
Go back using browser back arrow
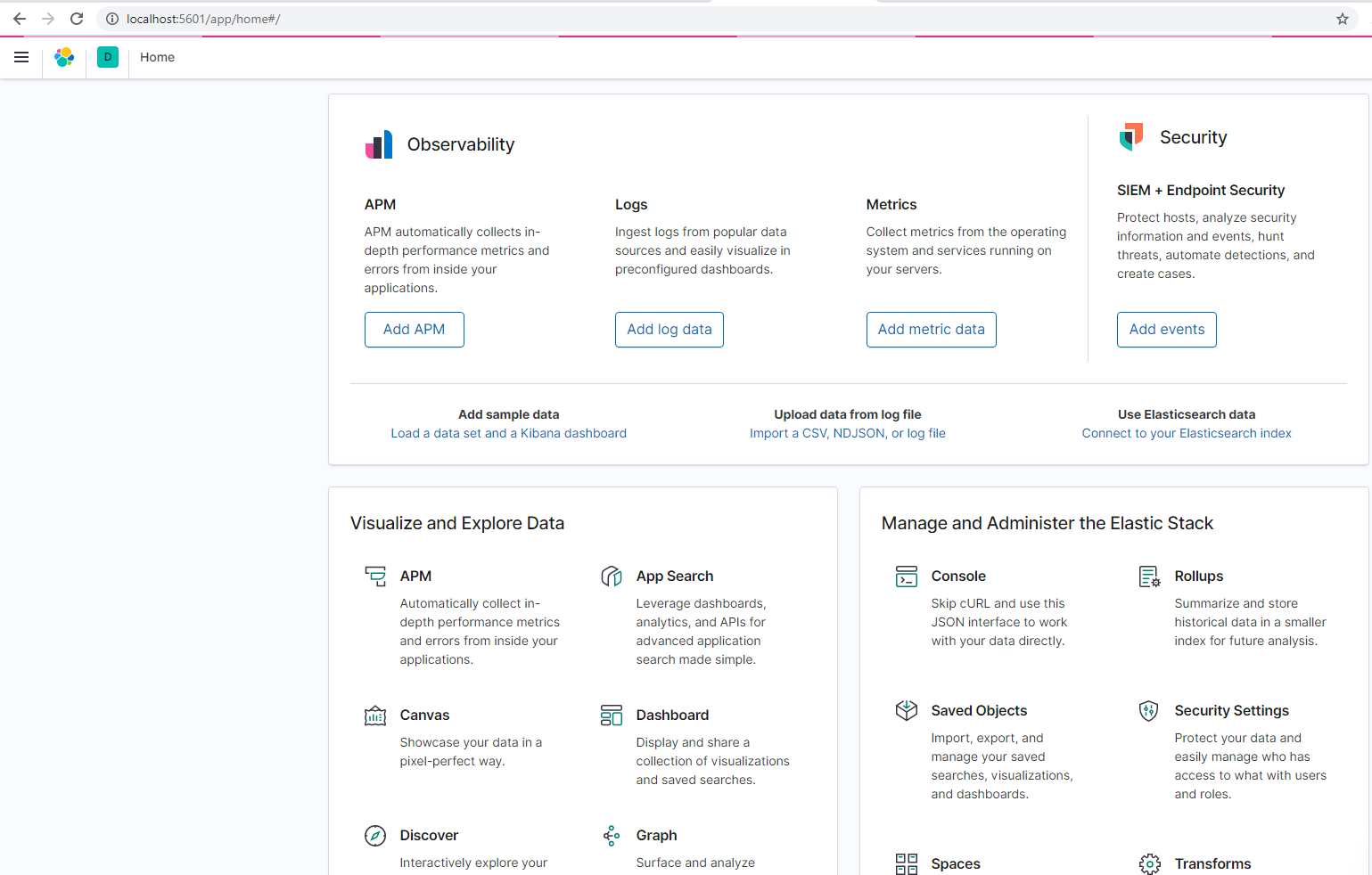(x=20, y=19)
